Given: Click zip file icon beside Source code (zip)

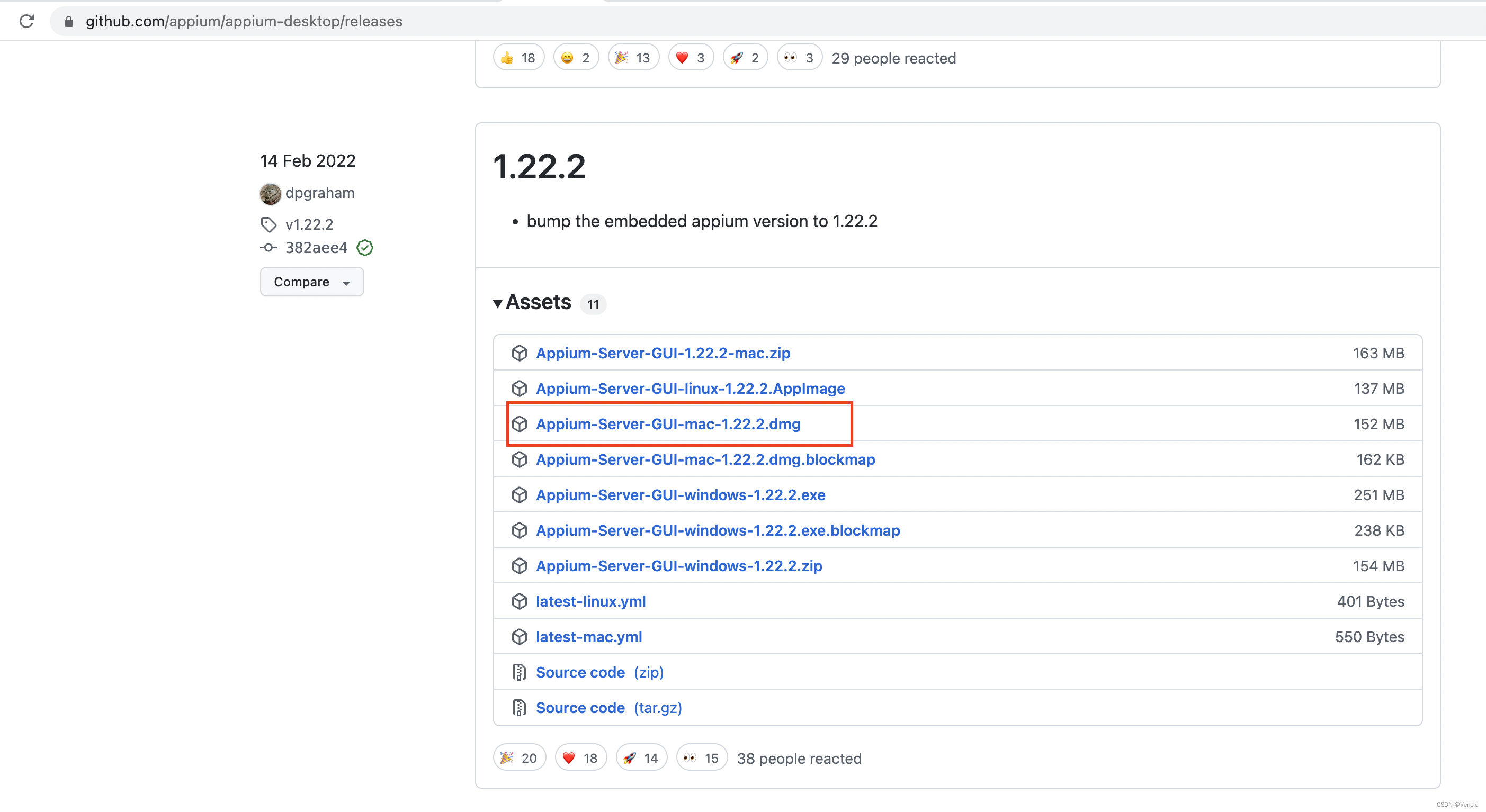Looking at the screenshot, I should pyautogui.click(x=519, y=672).
